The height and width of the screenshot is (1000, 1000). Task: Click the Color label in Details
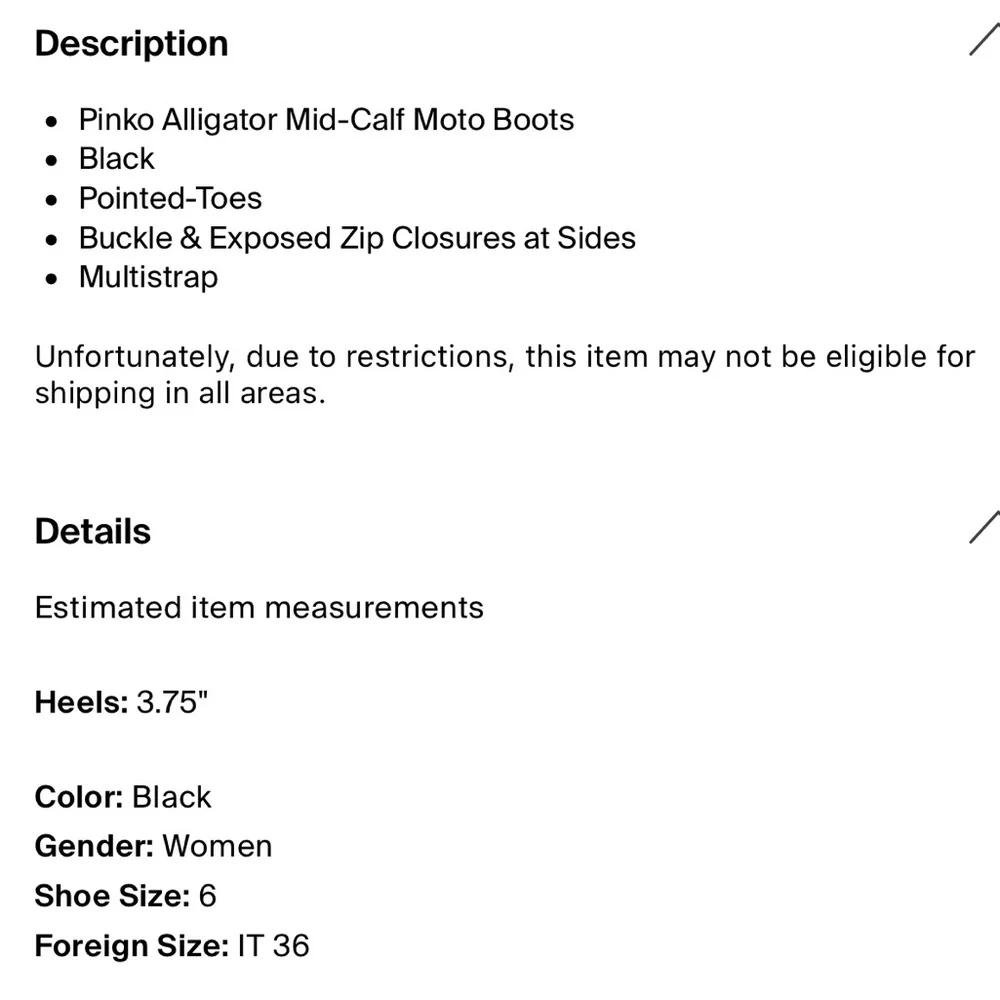[78, 797]
